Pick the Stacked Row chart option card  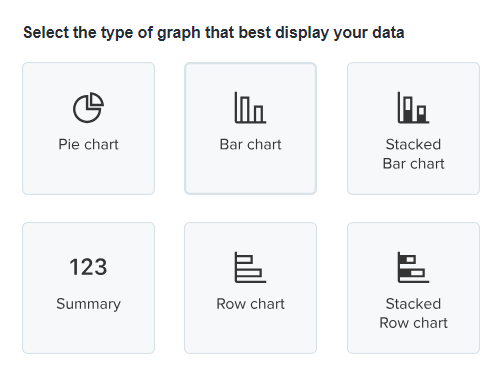pos(413,288)
